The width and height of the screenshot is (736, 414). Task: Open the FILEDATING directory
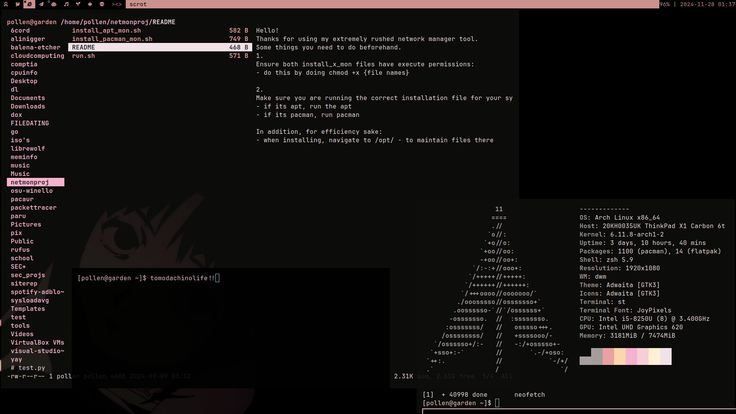(x=30, y=123)
